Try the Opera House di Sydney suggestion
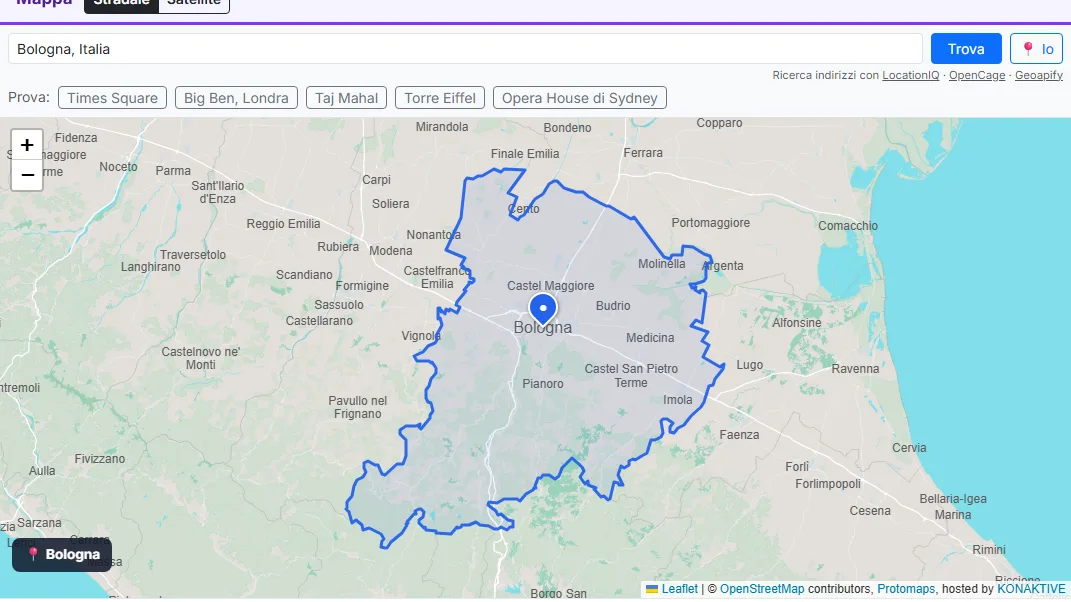The height and width of the screenshot is (602, 1071). pyautogui.click(x=580, y=98)
